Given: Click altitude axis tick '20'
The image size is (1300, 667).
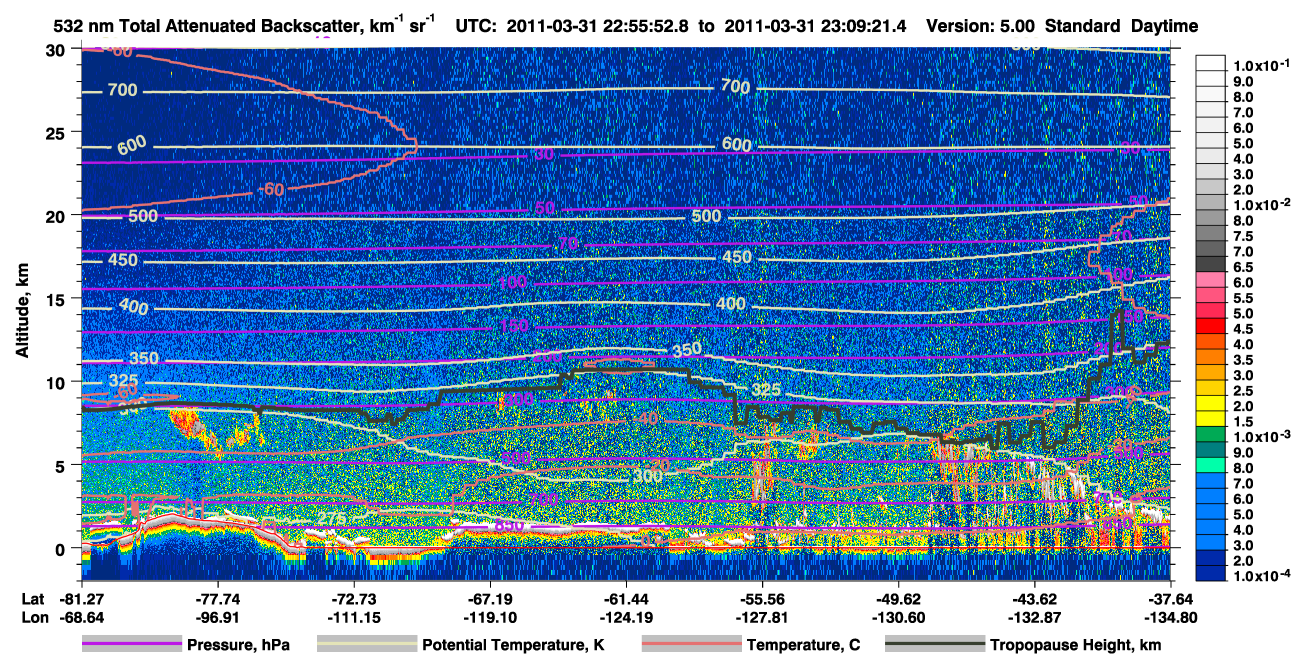Looking at the screenshot, I should pos(57,215).
